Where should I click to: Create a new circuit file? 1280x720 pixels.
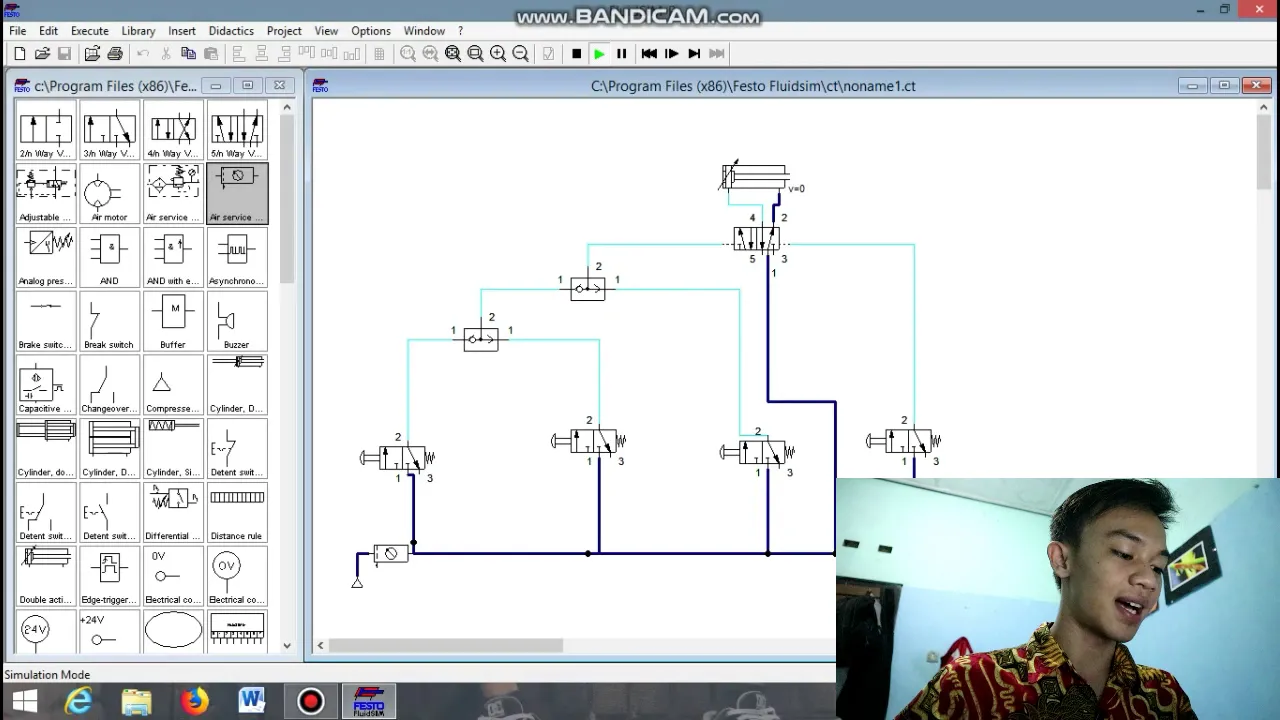[19, 54]
